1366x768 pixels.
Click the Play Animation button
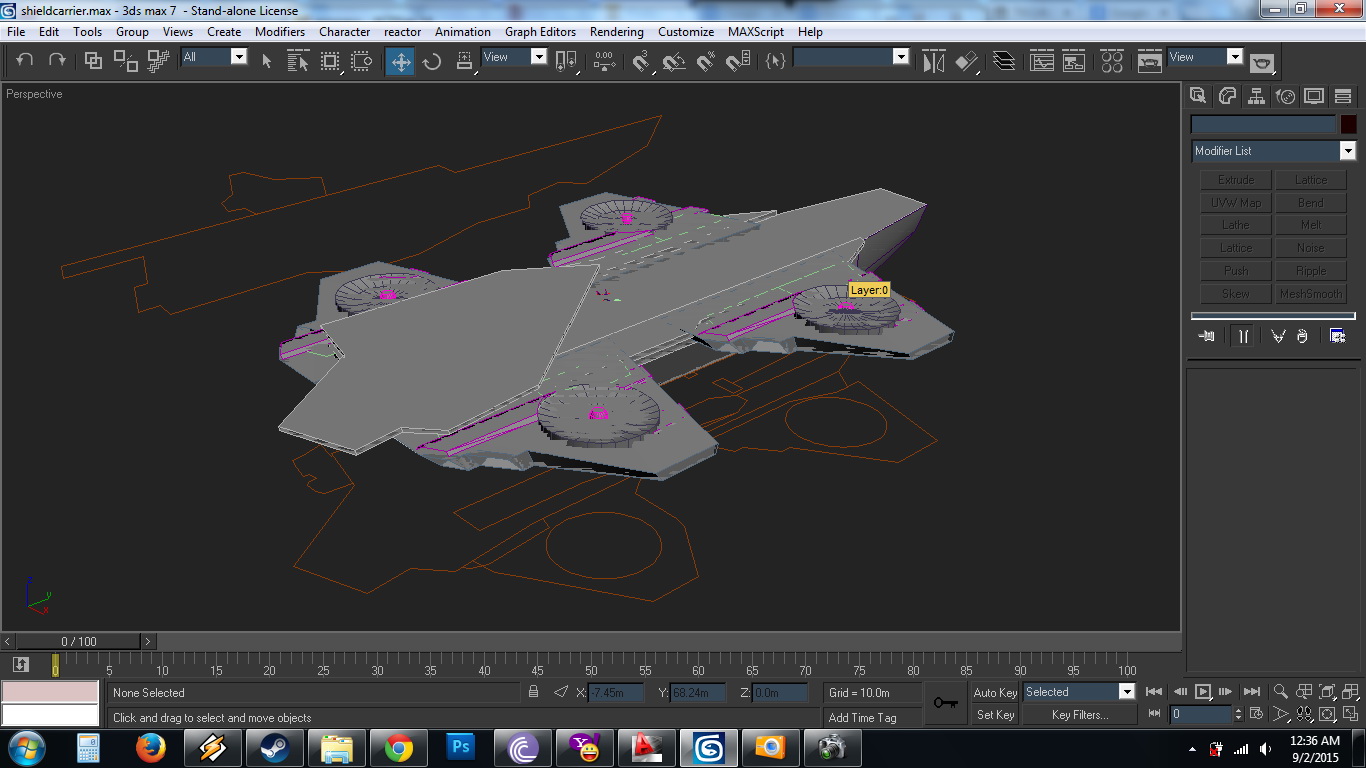coord(1203,692)
